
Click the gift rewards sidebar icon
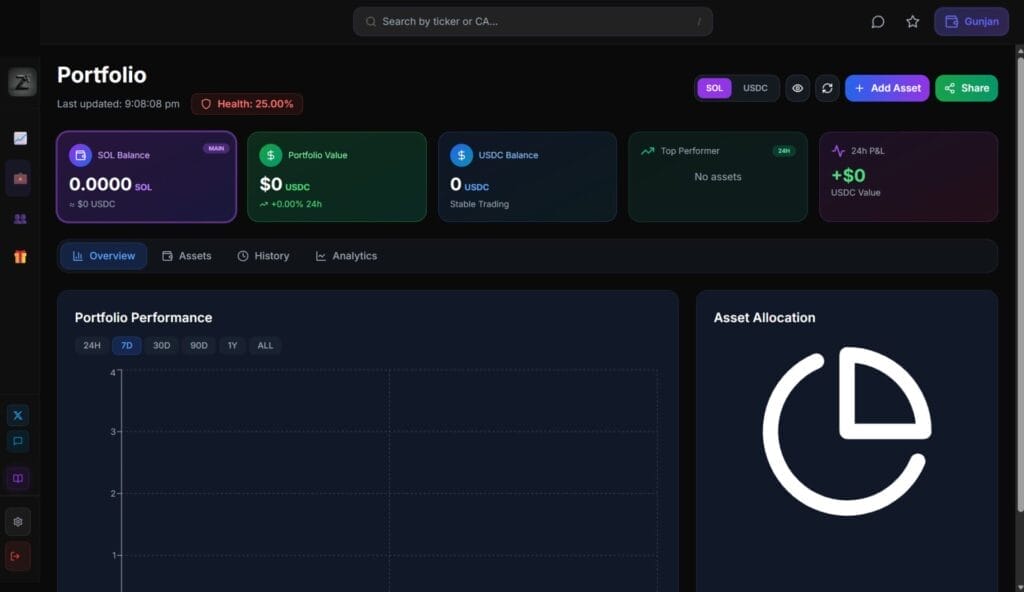click(19, 257)
